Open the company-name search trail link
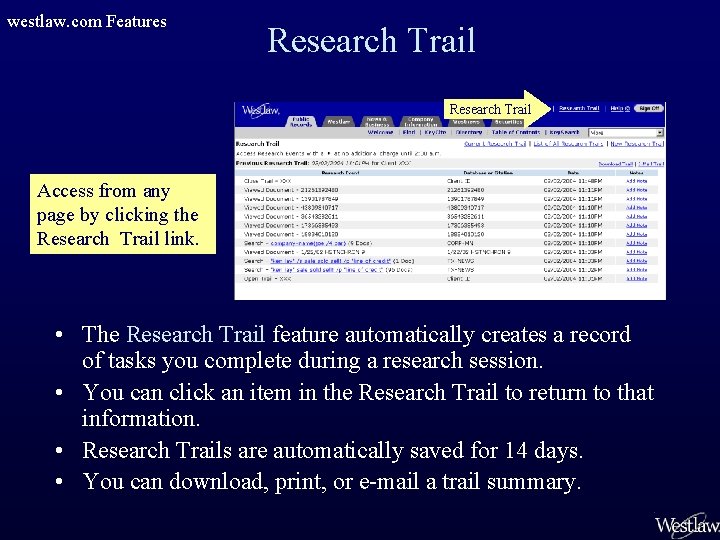The image size is (720, 540). point(309,243)
